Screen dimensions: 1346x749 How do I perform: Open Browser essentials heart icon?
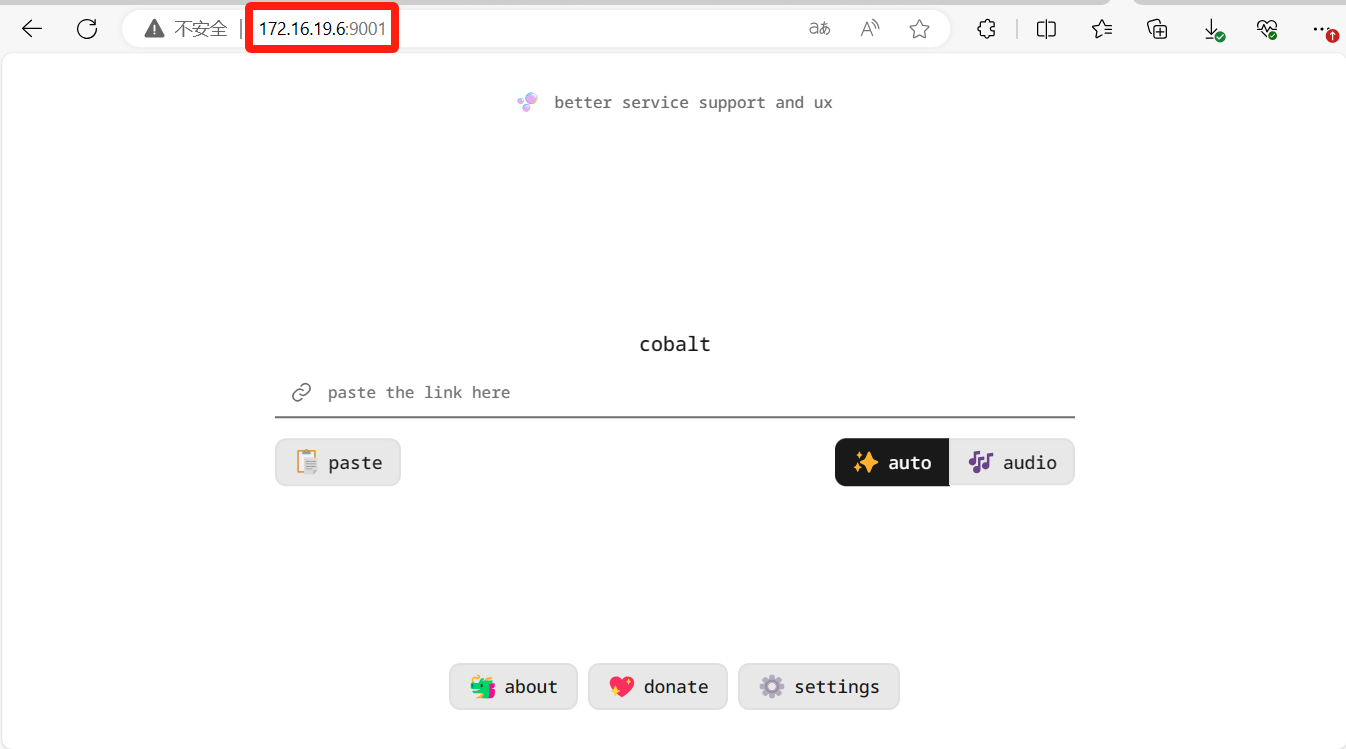1267,29
